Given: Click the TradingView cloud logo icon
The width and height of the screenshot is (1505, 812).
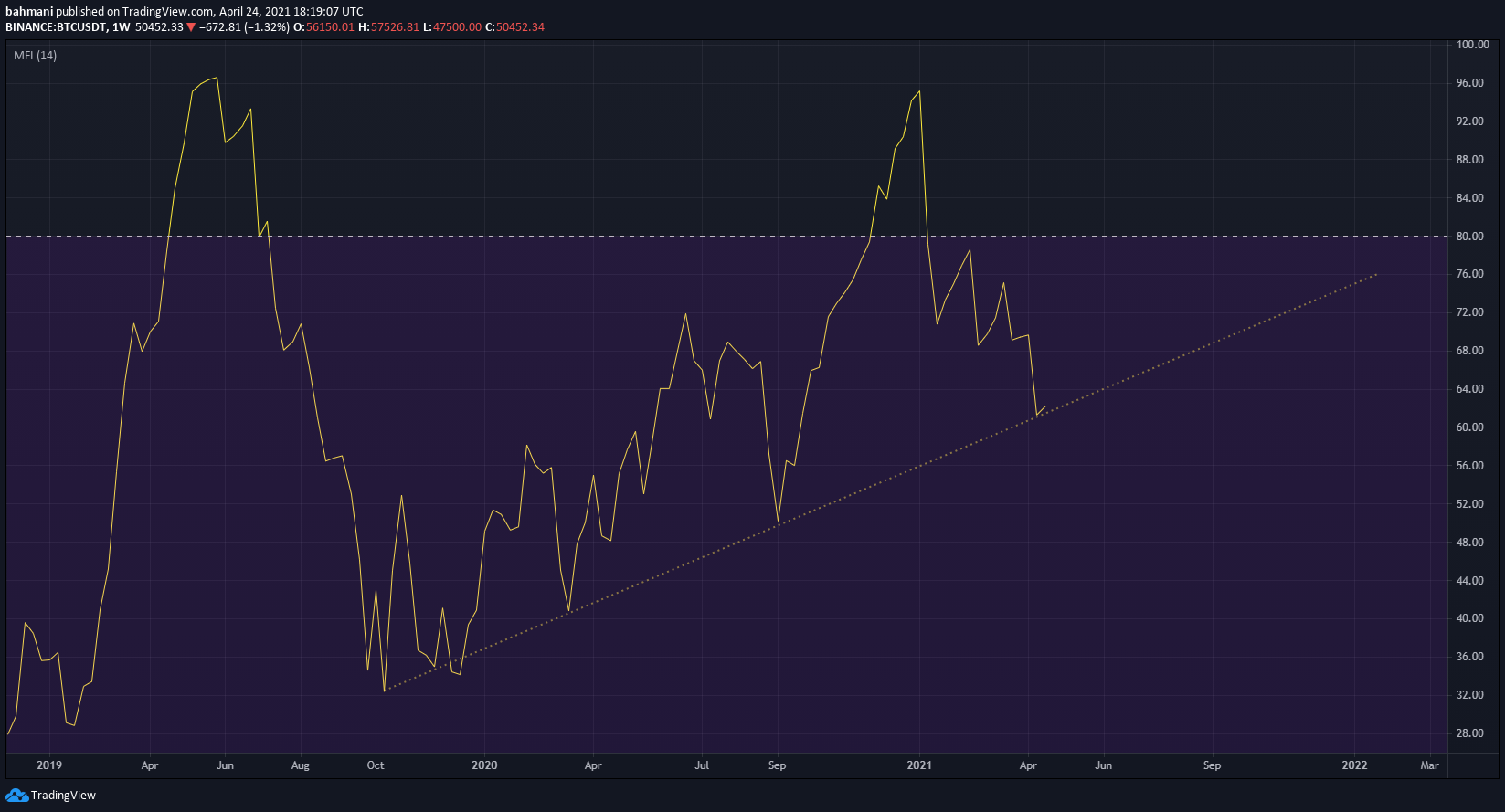Looking at the screenshot, I should coord(17,796).
